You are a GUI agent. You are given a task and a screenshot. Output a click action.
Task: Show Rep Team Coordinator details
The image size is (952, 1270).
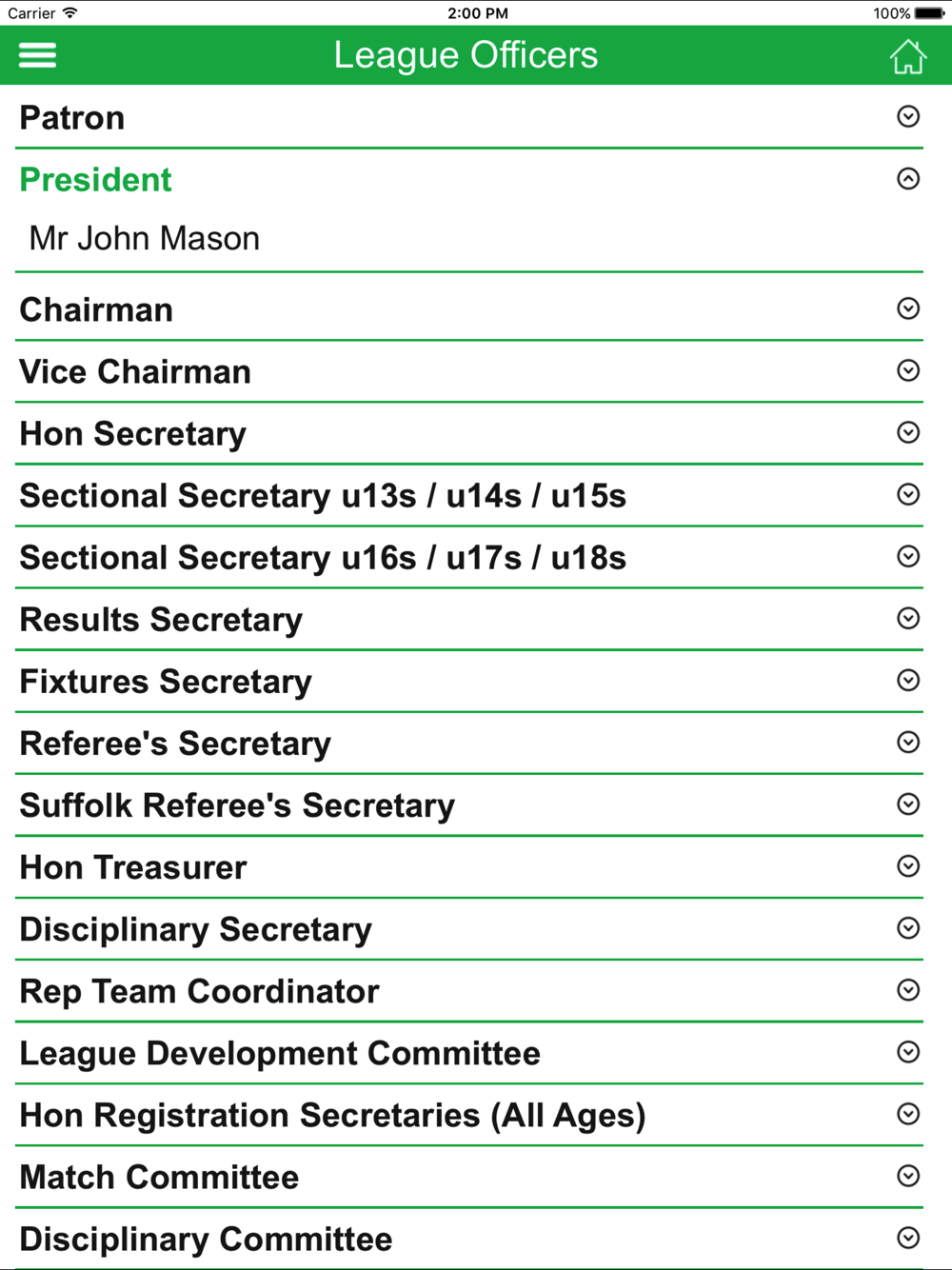coord(469,991)
